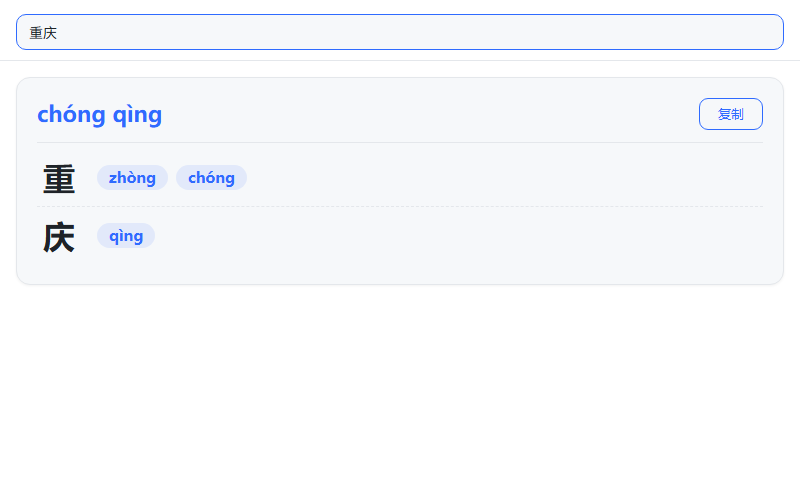Activate the search box containing 重庆
Screen dimensions: 800x480
point(400,32)
